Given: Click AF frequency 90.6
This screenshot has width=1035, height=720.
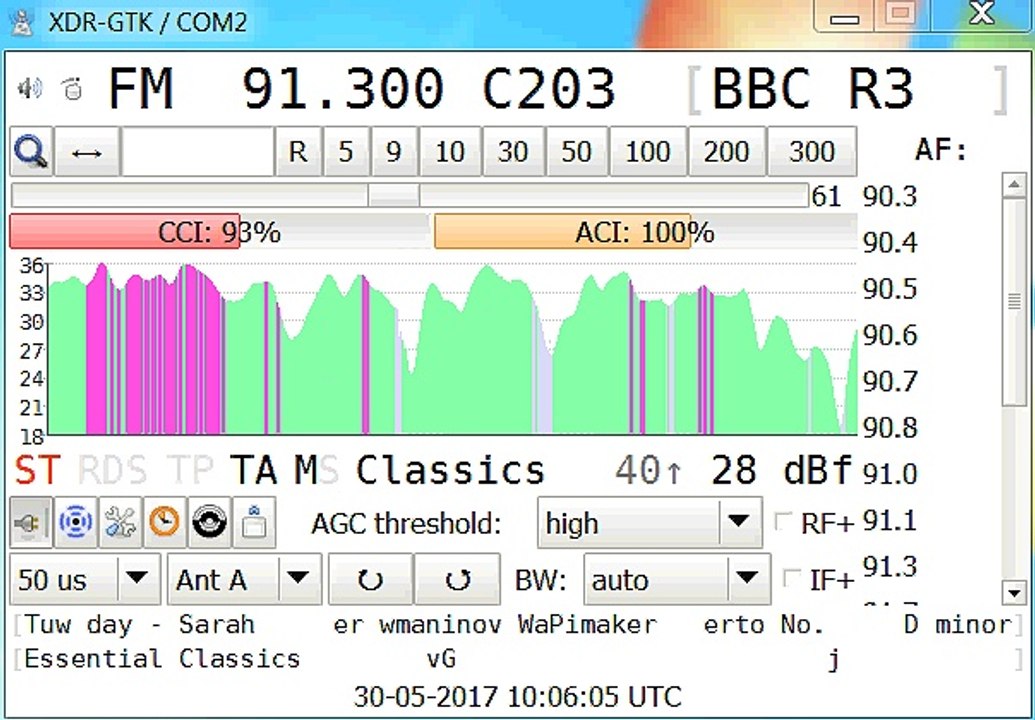Looking at the screenshot, I should pos(890,335).
